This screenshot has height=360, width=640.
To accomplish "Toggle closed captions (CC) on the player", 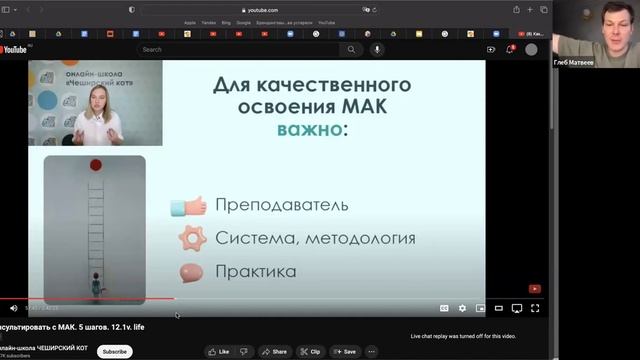I will 444,308.
